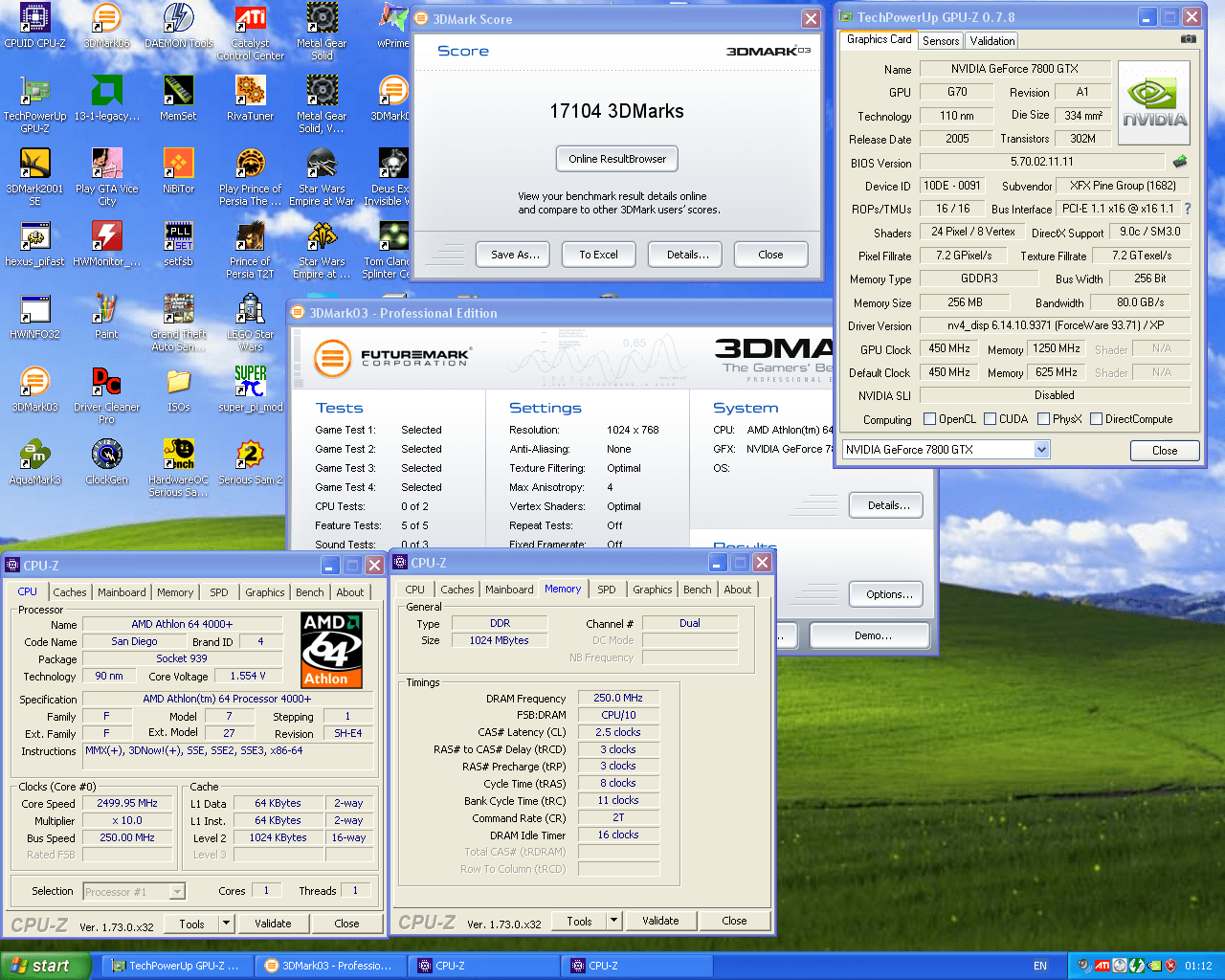Select setfsb desktop icon
Image resolution: width=1225 pixels, height=980 pixels.
(179, 245)
